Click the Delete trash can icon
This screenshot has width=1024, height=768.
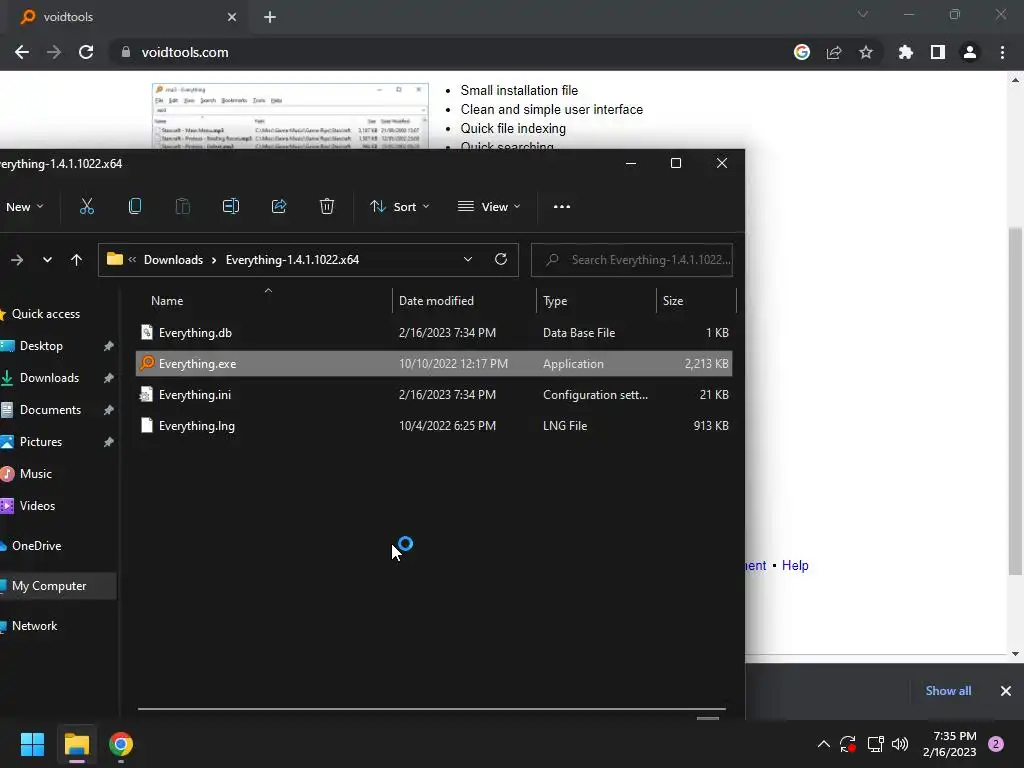[x=327, y=206]
